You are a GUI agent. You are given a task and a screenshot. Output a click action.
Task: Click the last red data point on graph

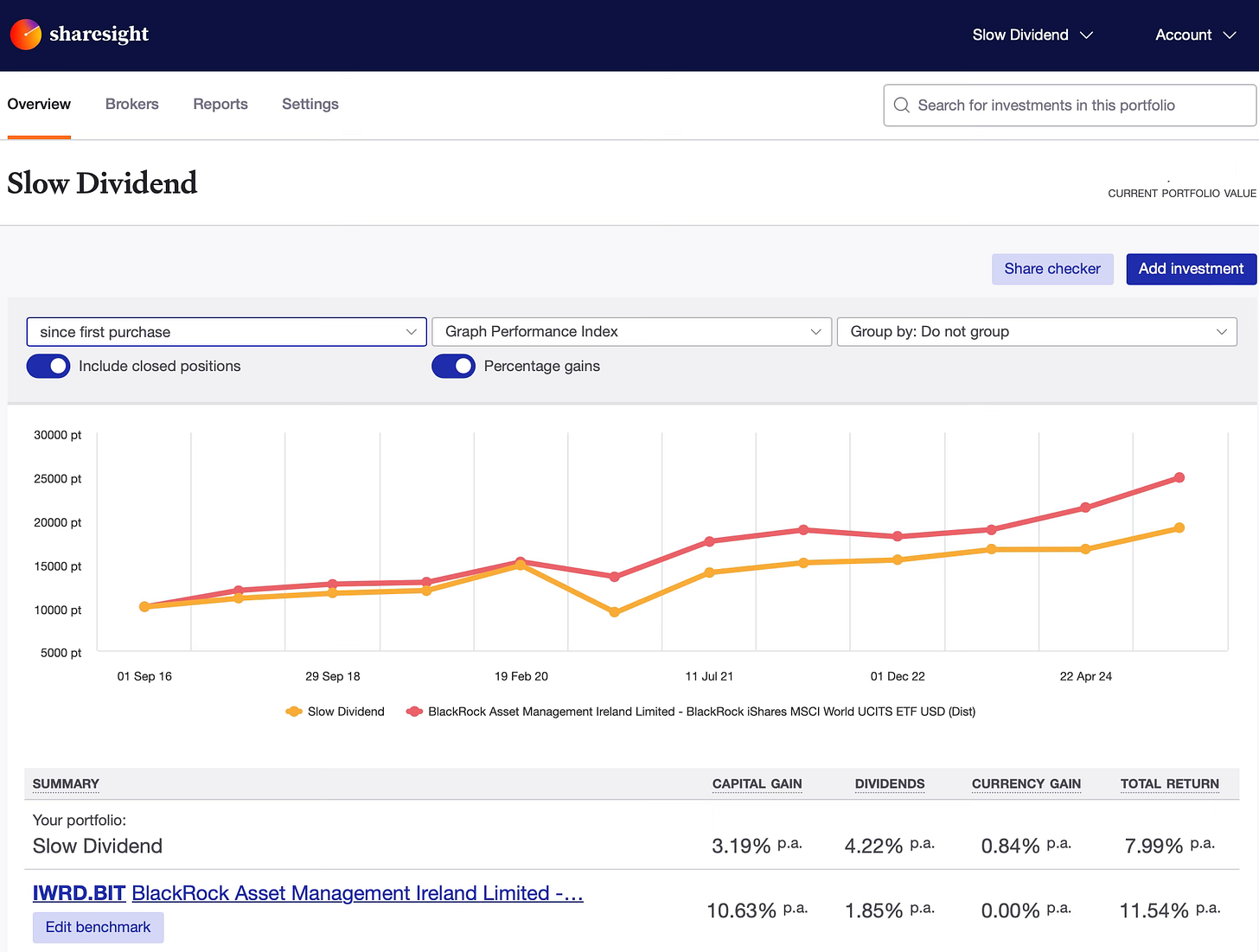click(1179, 477)
